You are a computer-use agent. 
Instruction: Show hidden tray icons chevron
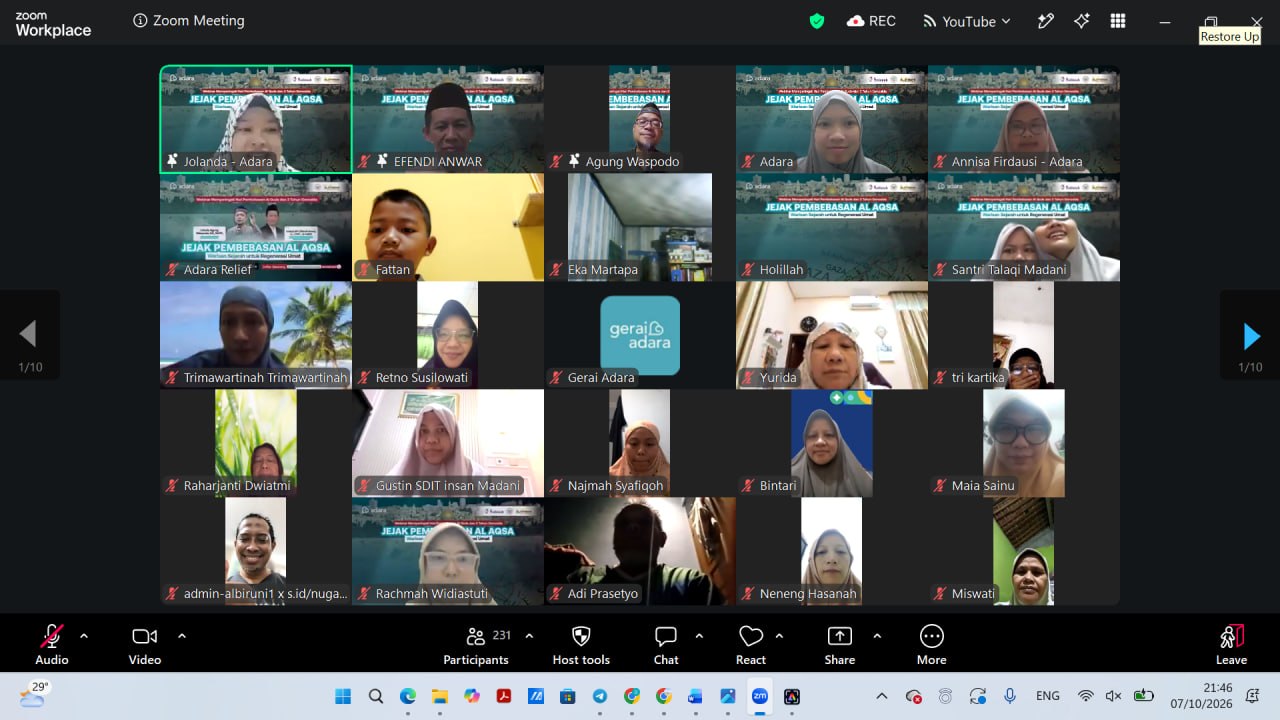coord(881,696)
